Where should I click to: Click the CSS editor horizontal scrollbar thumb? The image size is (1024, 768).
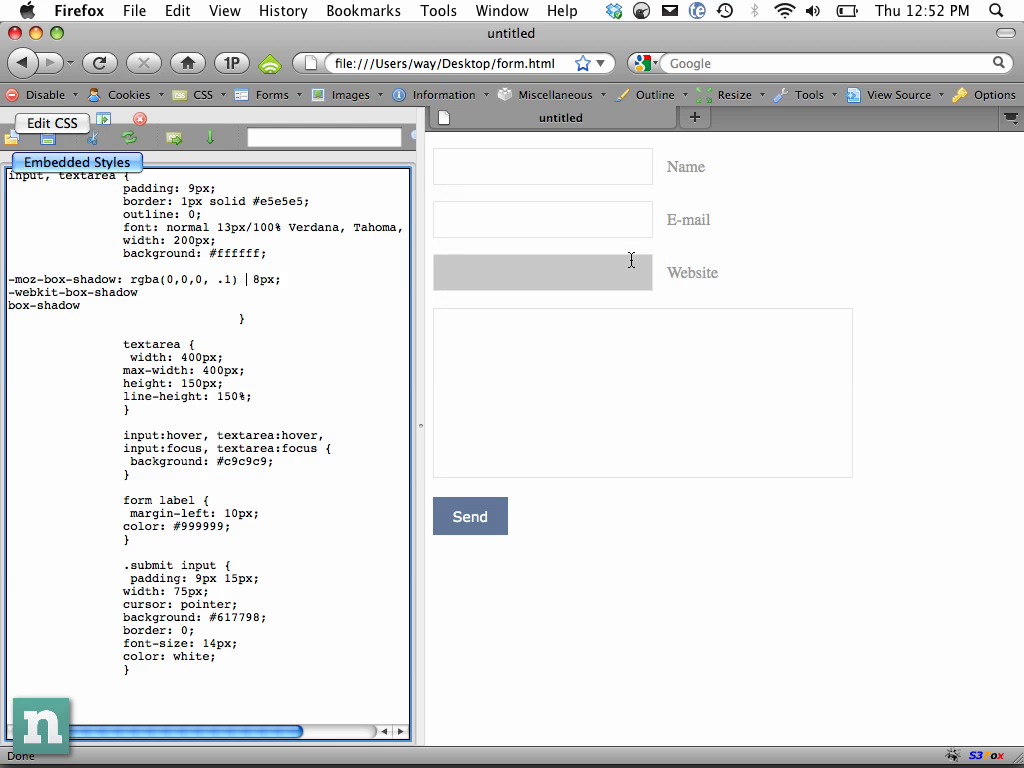click(x=184, y=731)
